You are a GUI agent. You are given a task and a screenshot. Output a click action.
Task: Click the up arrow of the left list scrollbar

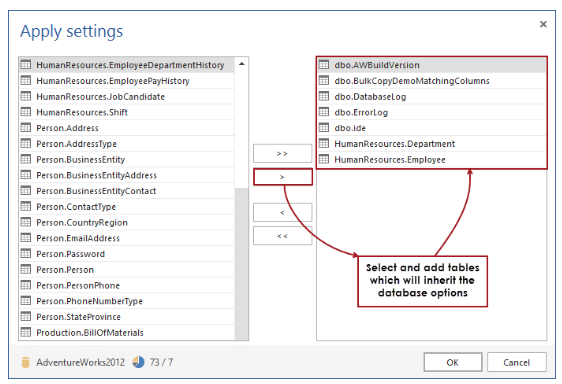(242, 64)
